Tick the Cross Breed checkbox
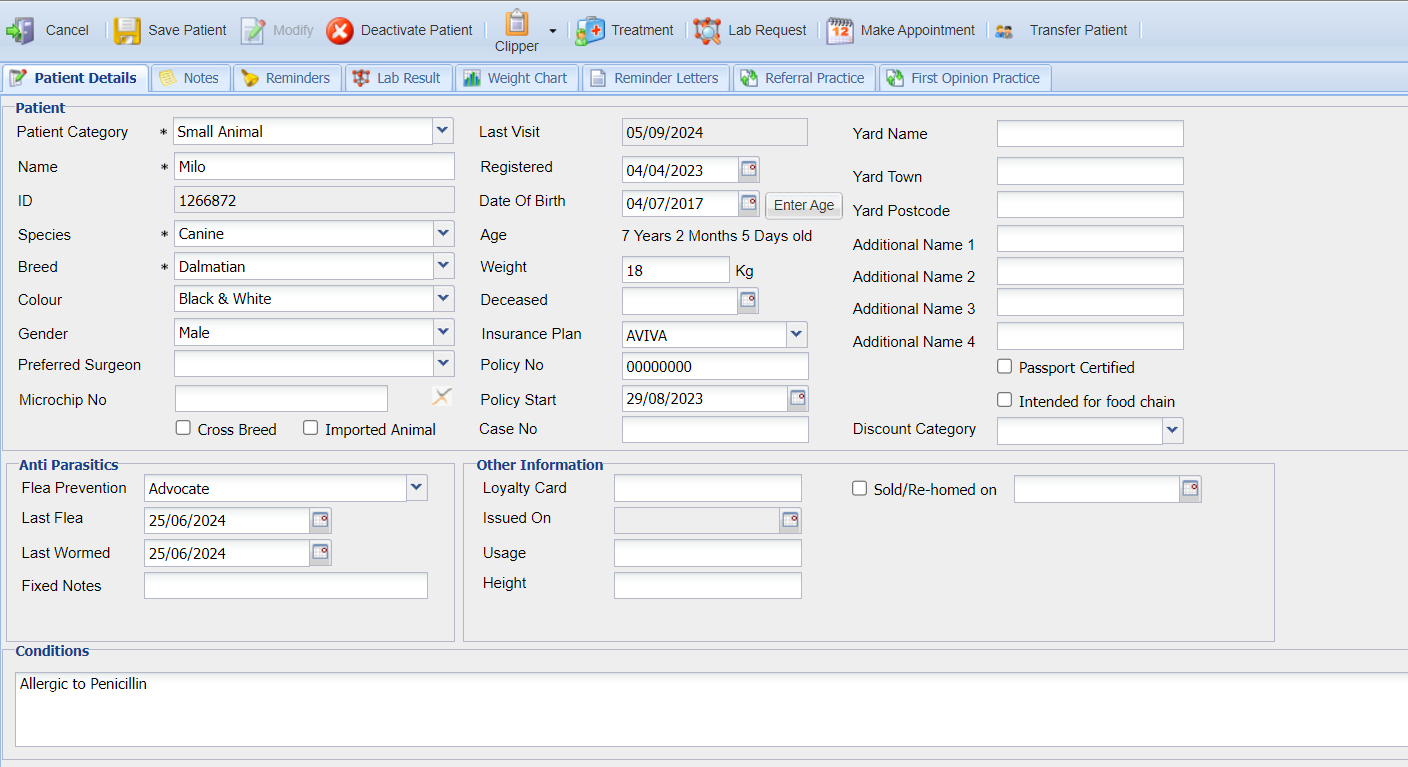This screenshot has height=767, width=1408. point(183,428)
